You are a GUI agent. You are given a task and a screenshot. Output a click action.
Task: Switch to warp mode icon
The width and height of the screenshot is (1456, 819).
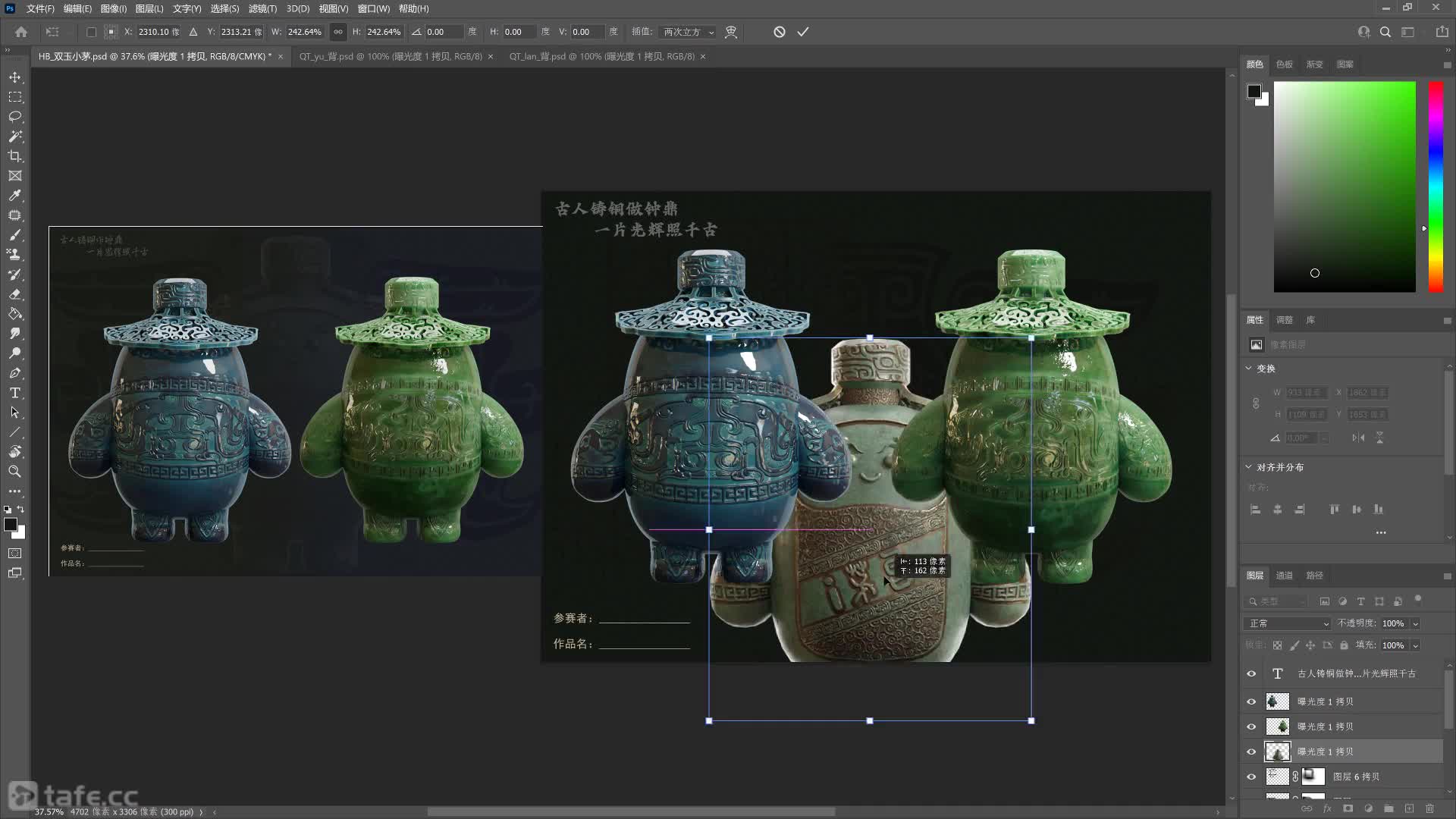731,32
